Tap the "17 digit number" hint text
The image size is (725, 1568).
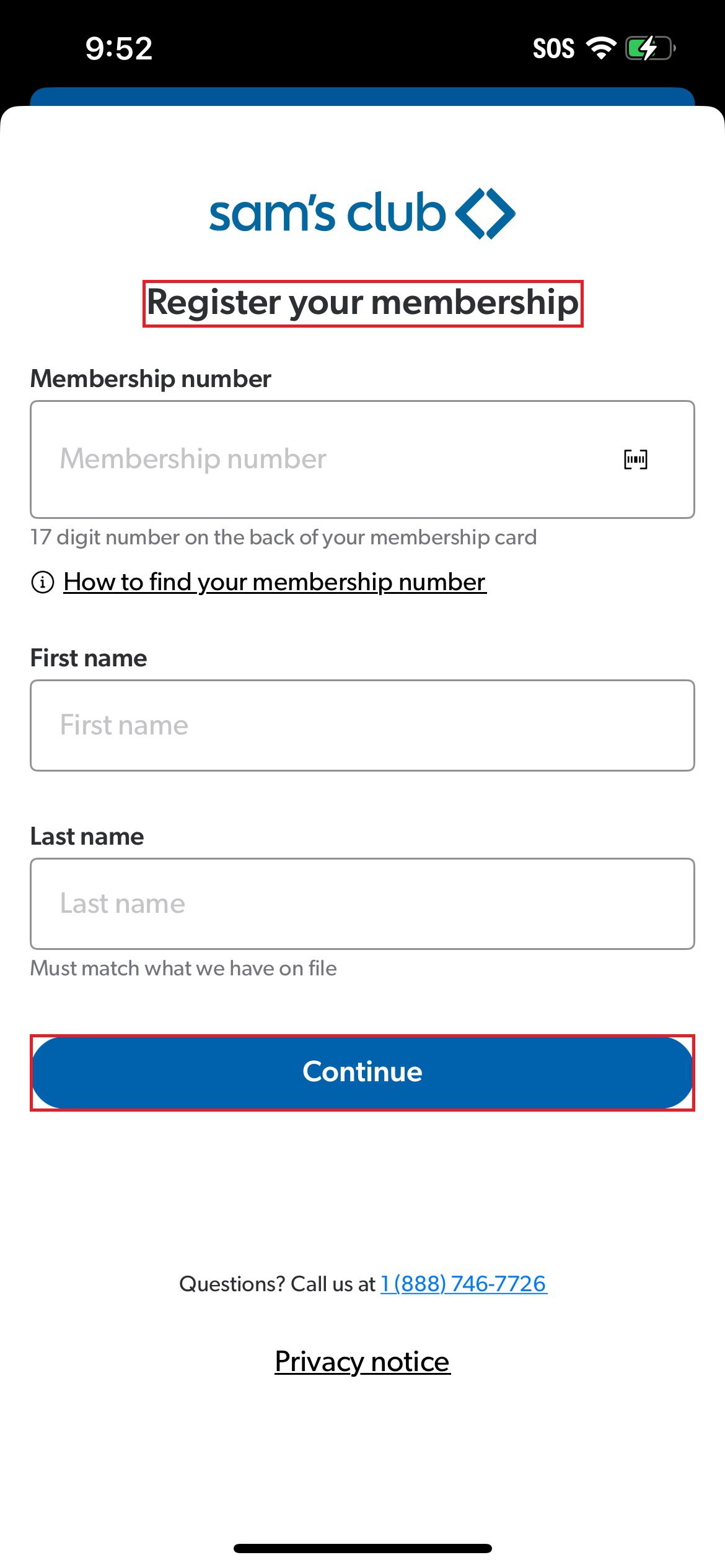283,538
